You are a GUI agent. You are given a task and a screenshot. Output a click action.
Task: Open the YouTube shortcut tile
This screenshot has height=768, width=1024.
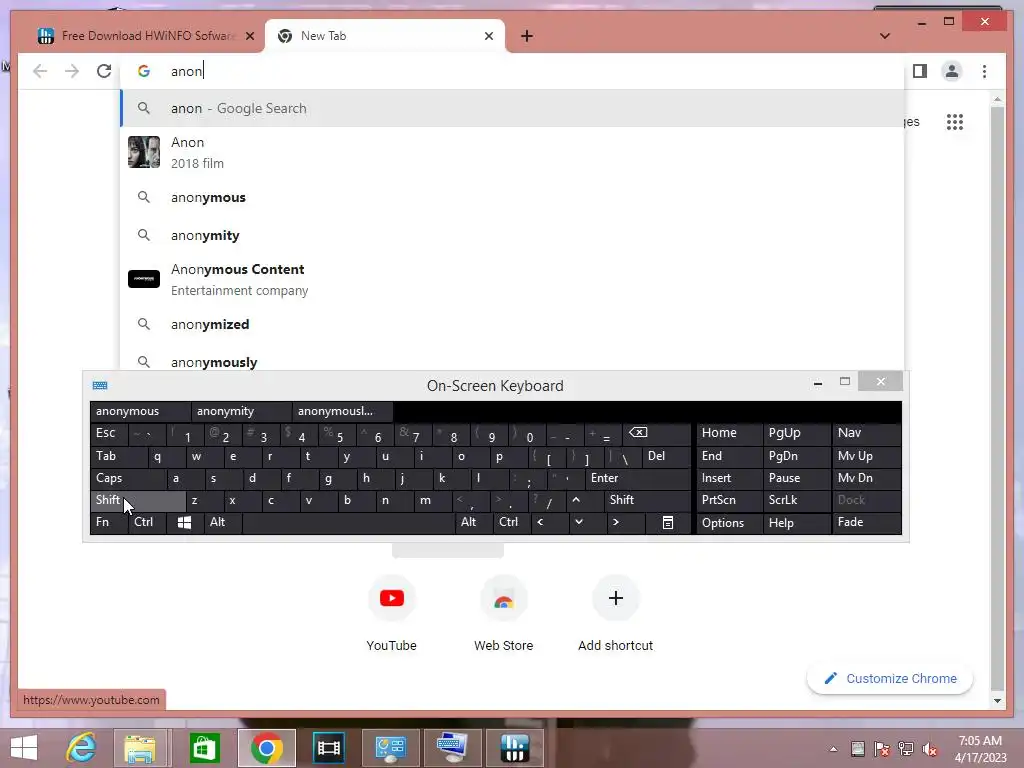click(391, 614)
